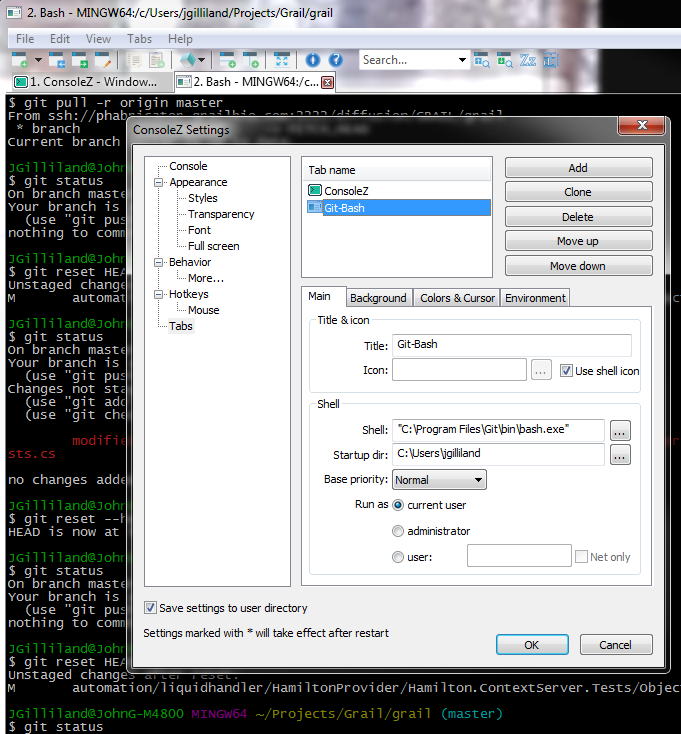Click the Previous Tab toolbar icon

pos(57,60)
